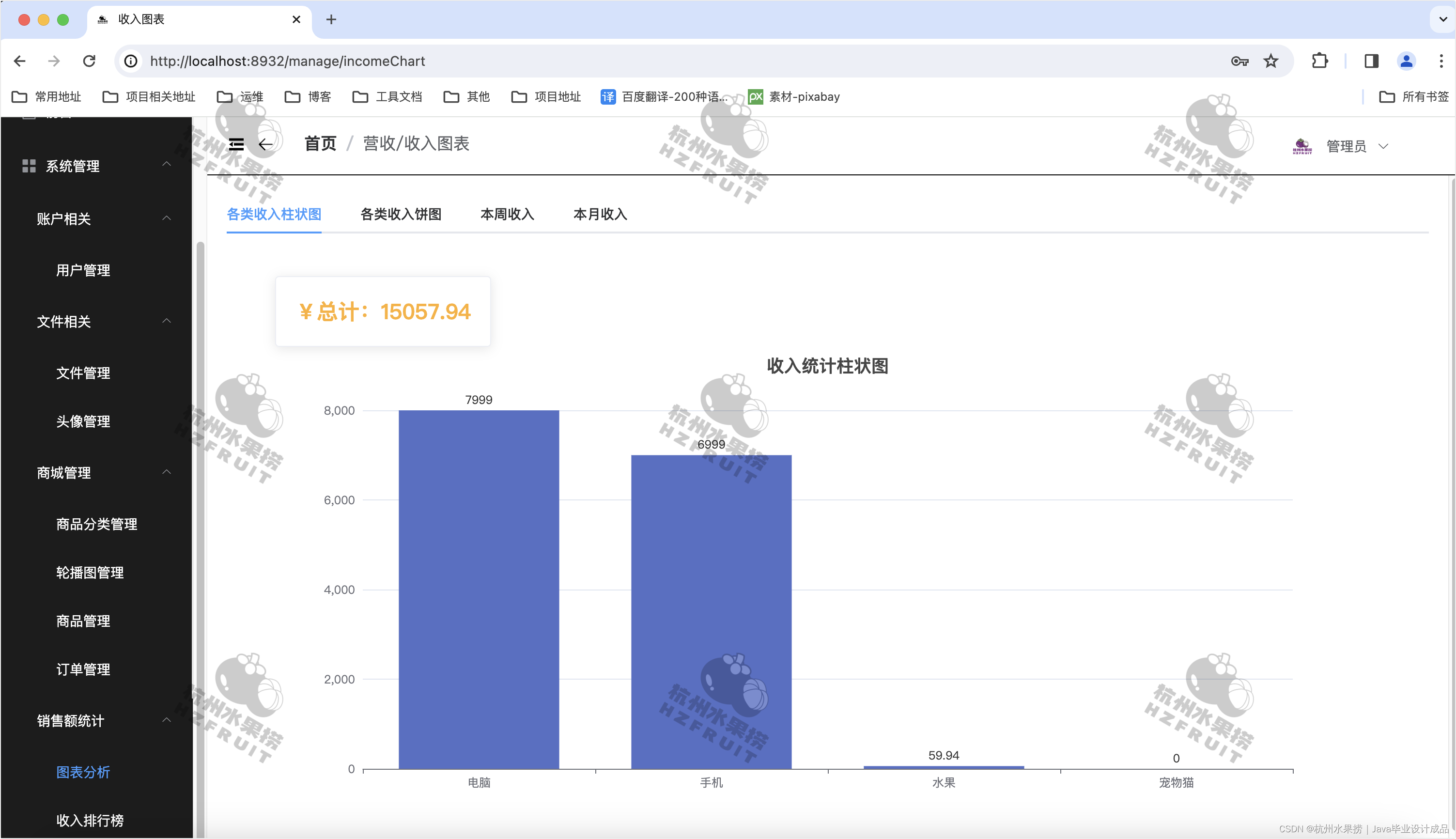Click the browser address bar URL
This screenshot has height=839, width=1456.
tap(288, 61)
